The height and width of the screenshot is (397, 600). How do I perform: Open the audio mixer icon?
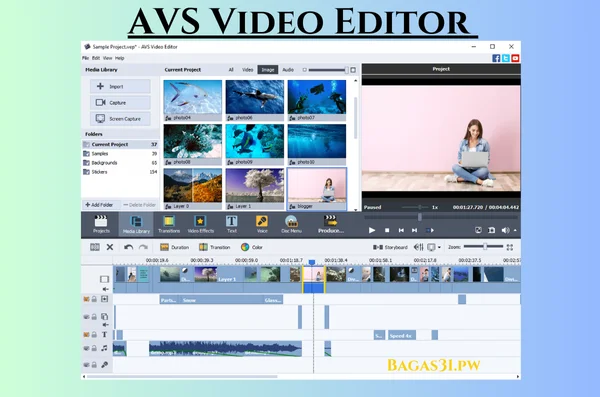(419, 247)
